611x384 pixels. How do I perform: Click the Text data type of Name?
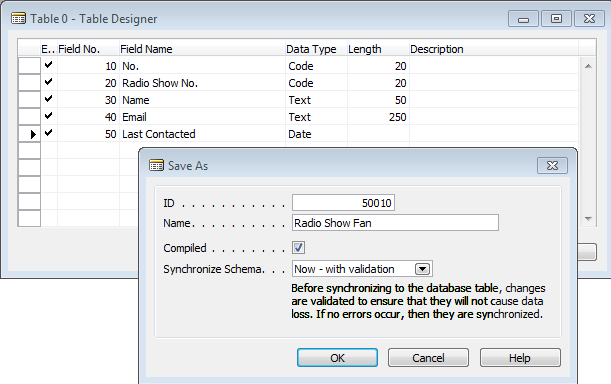click(x=316, y=100)
